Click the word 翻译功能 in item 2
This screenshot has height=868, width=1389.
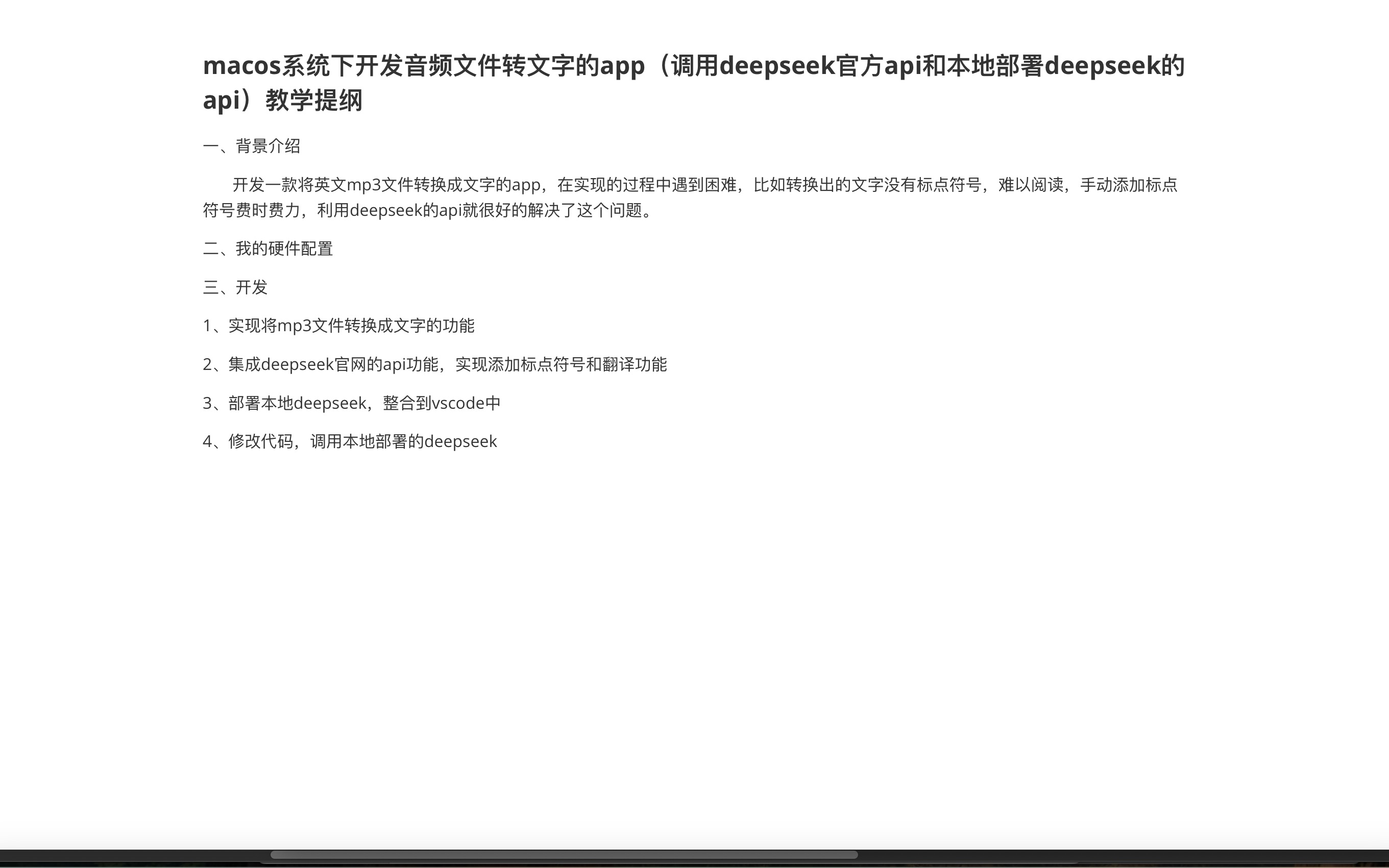(x=634, y=364)
